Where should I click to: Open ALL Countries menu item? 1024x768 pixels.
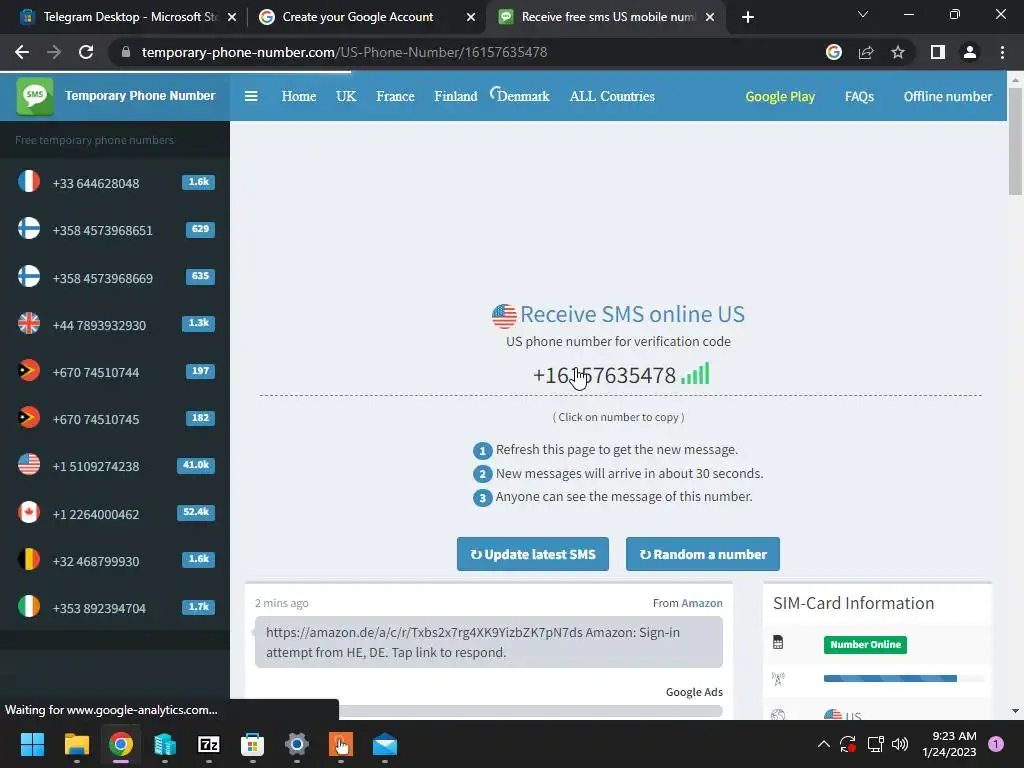pos(612,96)
